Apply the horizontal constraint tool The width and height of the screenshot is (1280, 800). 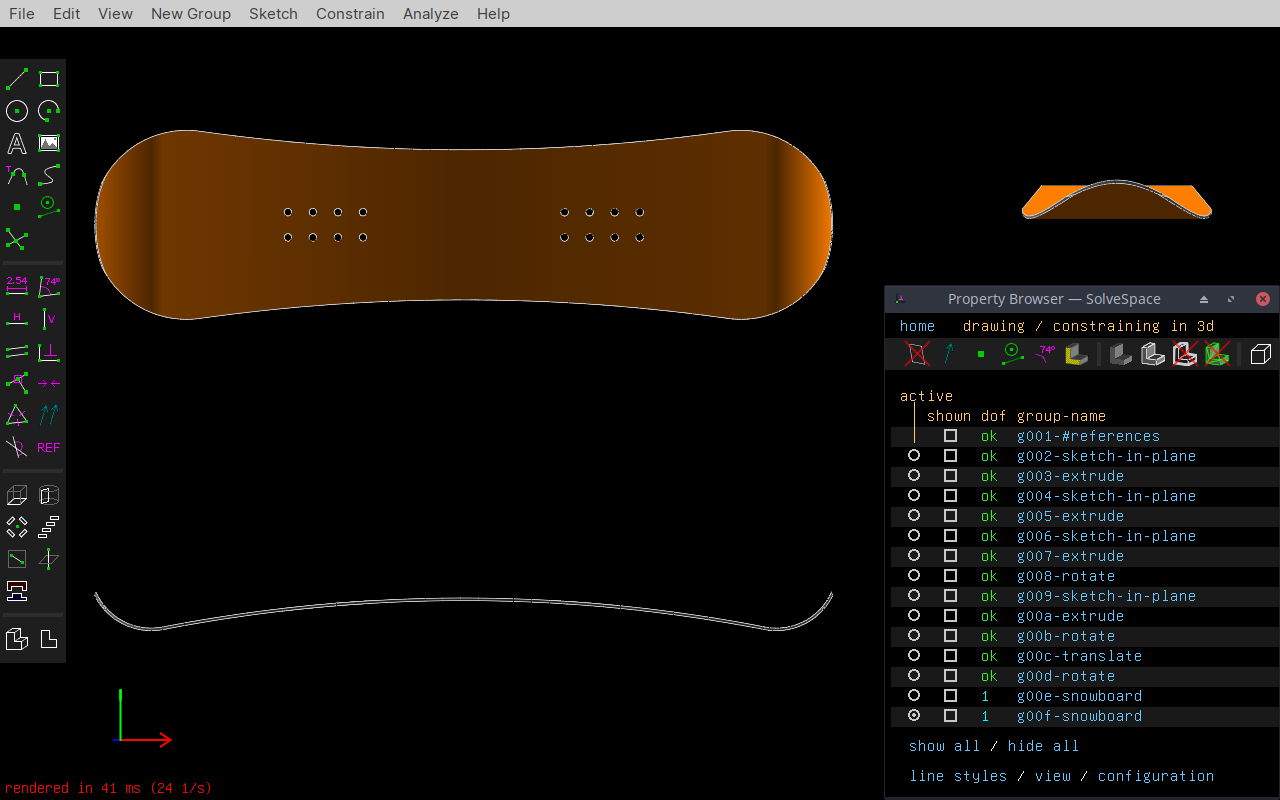coord(17,318)
